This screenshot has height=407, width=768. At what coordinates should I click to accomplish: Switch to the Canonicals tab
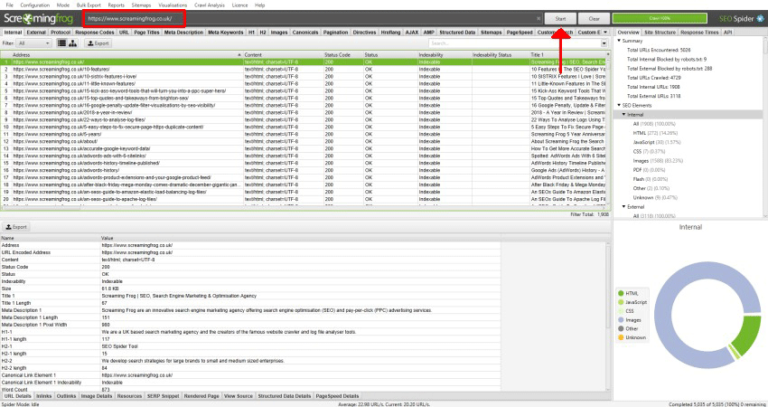305,32
